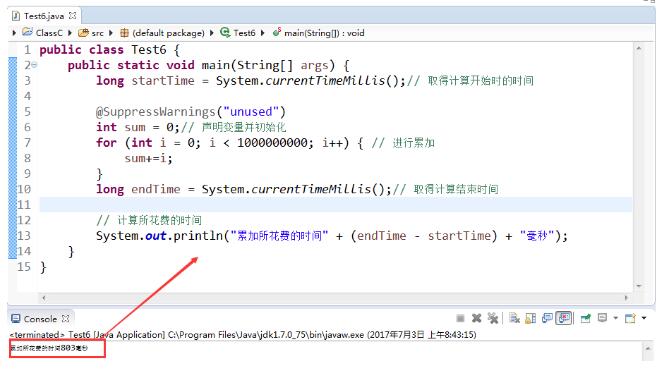The height and width of the screenshot is (376, 665).
Task: Select the Test6.java editor tab
Action: click(x=44, y=16)
